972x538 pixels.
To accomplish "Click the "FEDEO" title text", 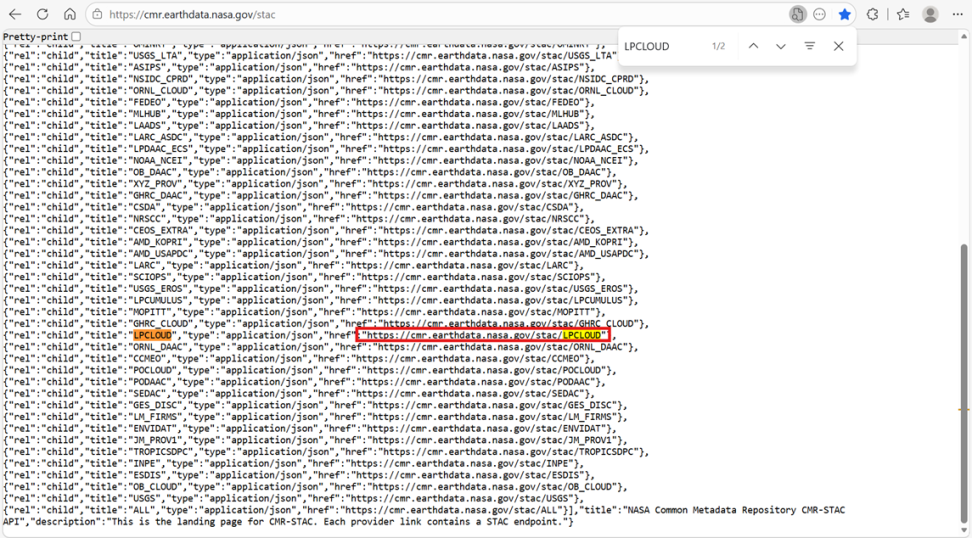I will [148, 102].
